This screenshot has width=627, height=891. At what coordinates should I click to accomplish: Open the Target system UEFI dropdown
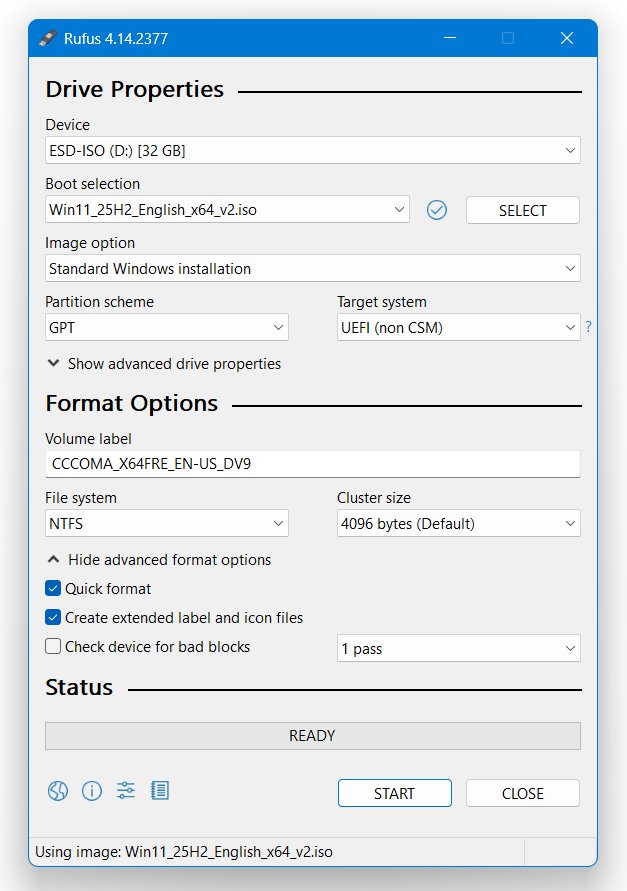(x=459, y=327)
